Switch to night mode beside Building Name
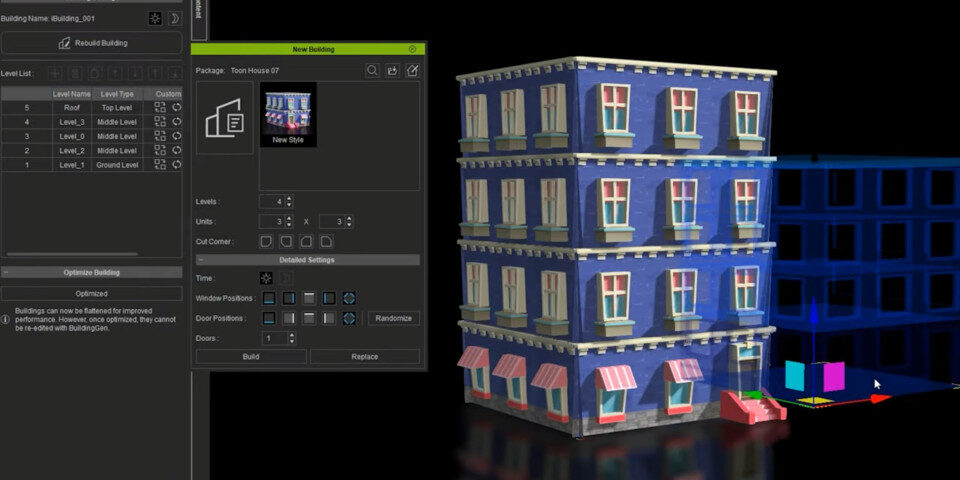The width and height of the screenshot is (960, 480). (174, 18)
